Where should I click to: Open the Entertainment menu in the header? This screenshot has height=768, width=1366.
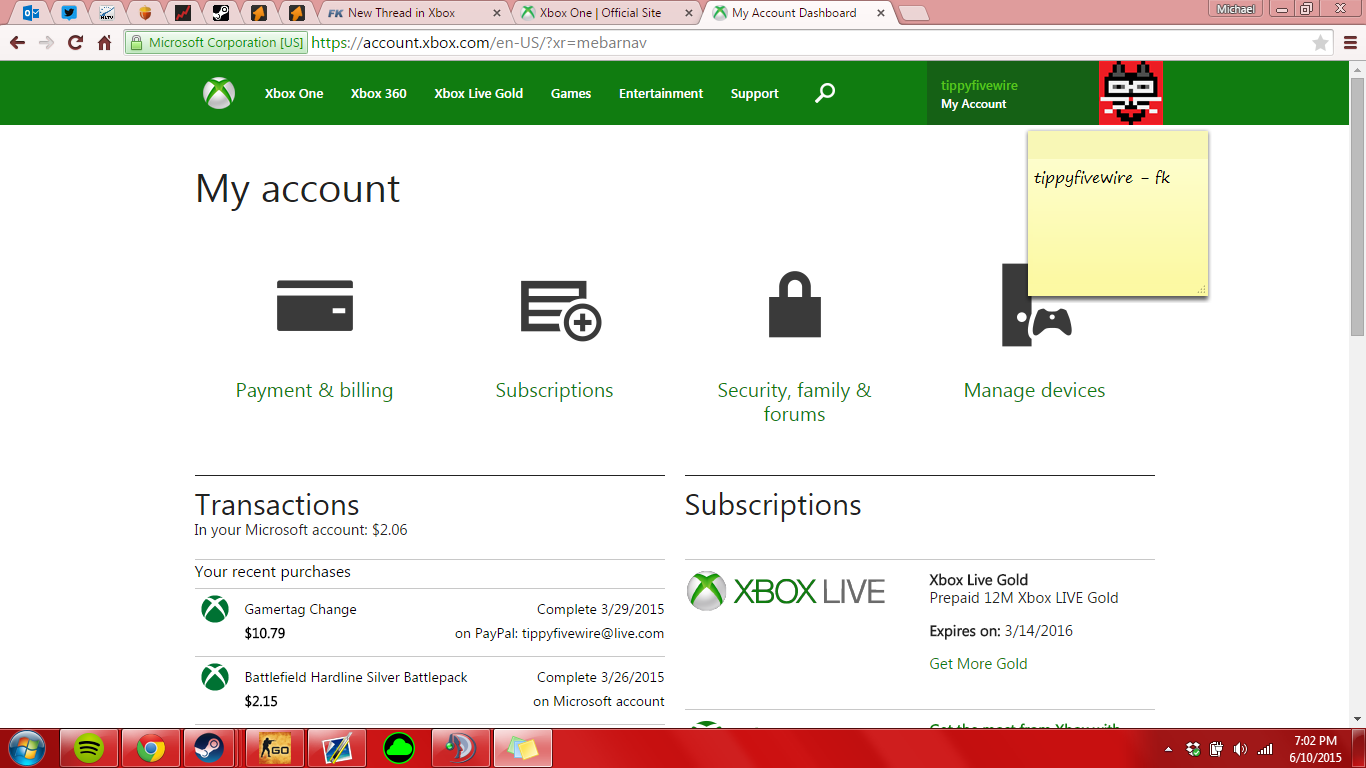(x=661, y=93)
